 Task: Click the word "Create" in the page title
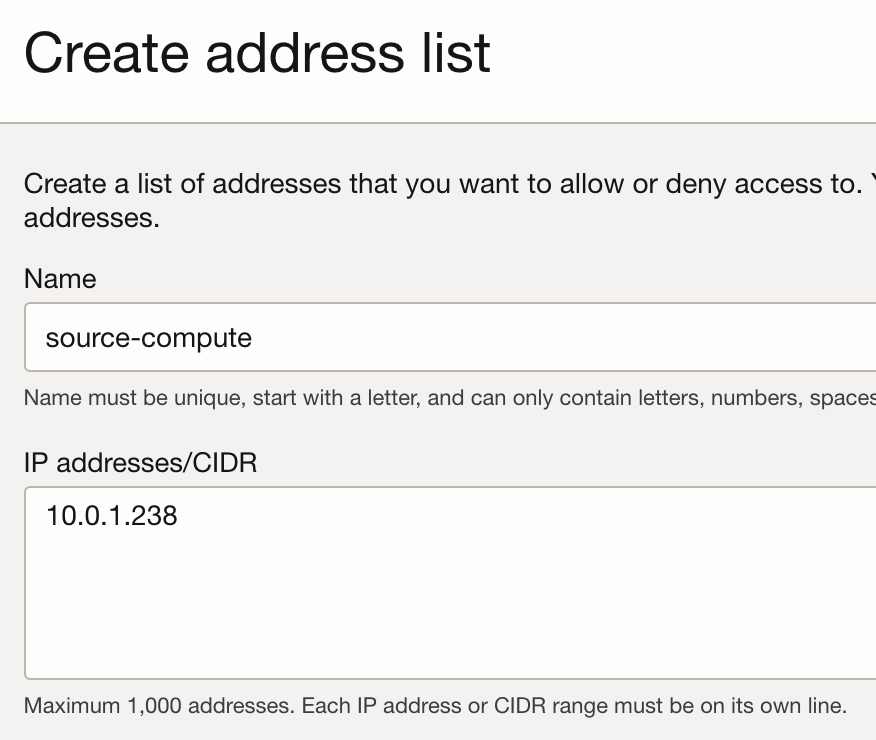pyautogui.click(x=106, y=53)
